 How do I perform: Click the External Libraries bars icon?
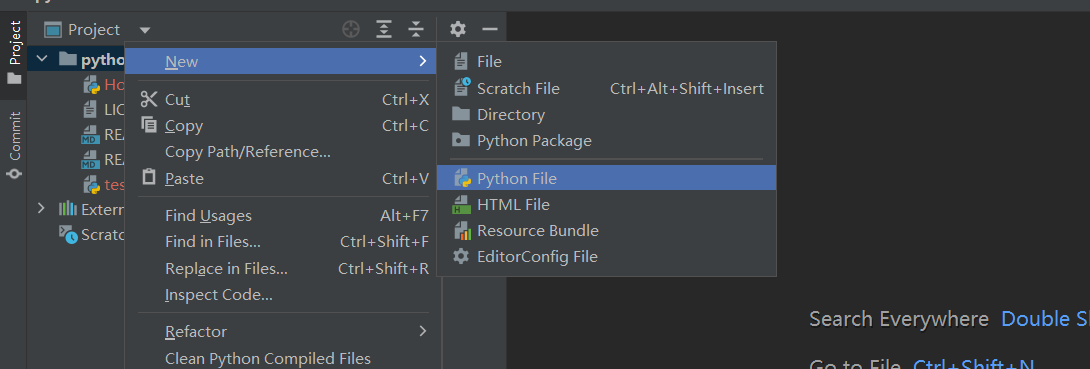[67, 208]
